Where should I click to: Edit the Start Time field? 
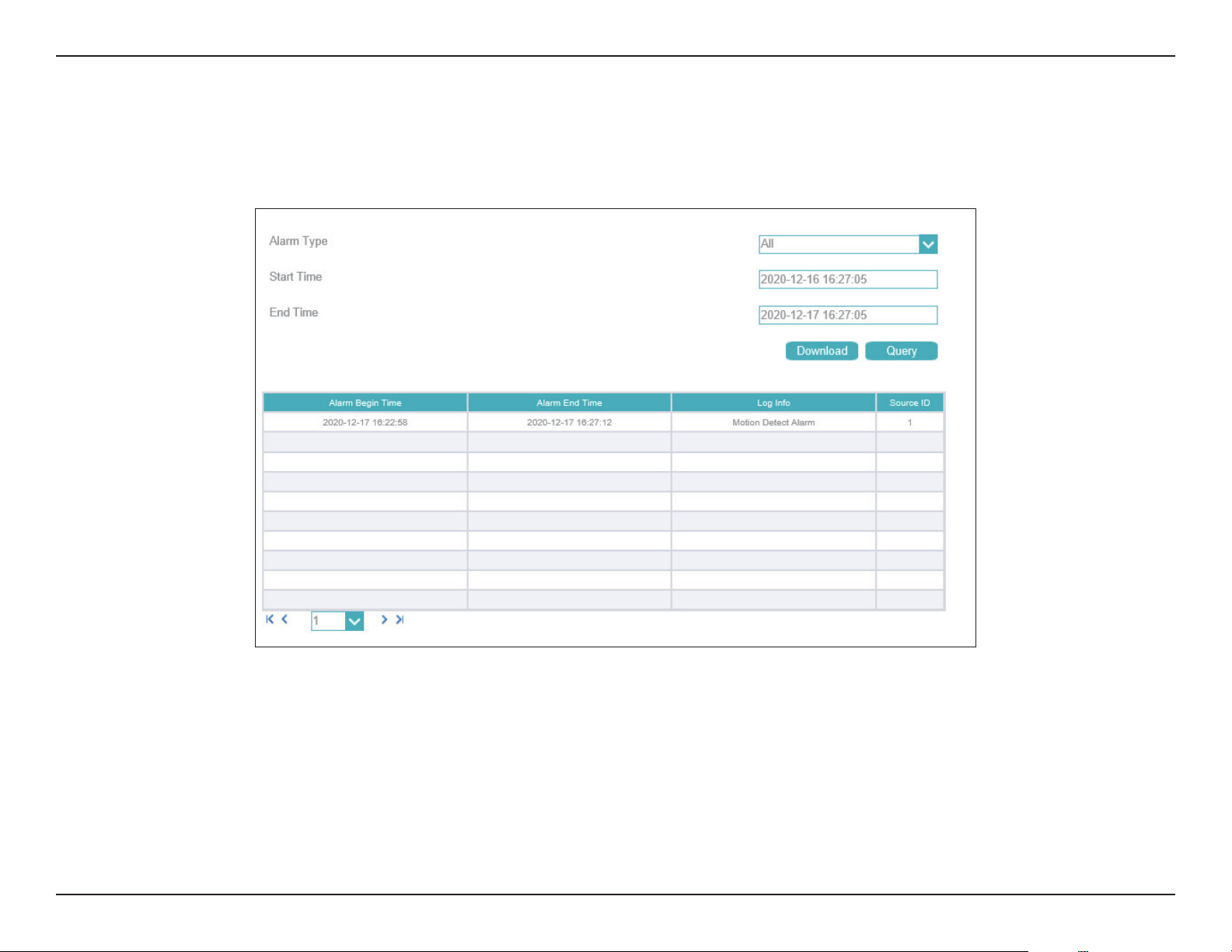pyautogui.click(x=848, y=279)
